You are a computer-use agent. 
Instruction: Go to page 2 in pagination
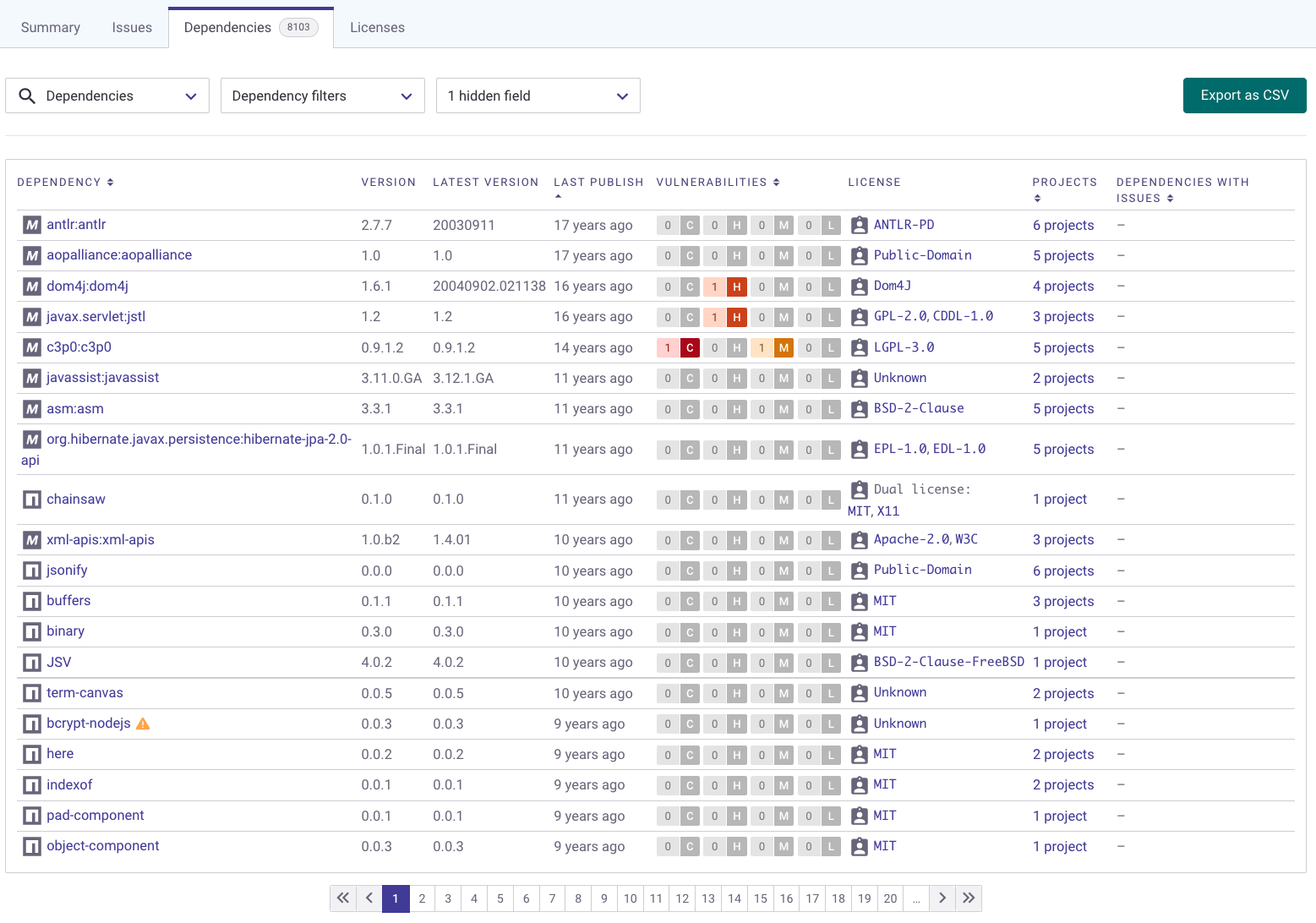(422, 898)
